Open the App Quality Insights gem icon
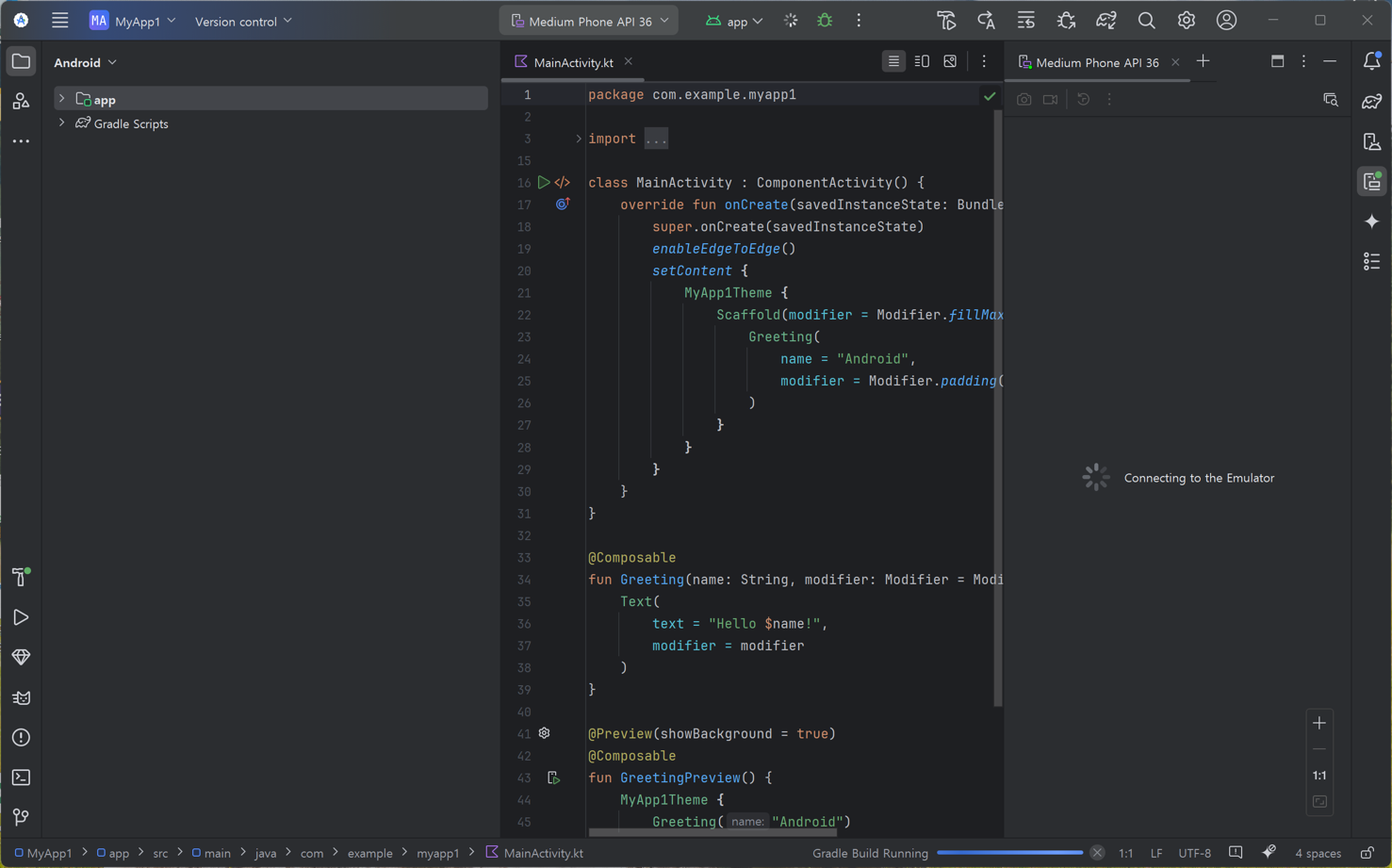 tap(21, 657)
